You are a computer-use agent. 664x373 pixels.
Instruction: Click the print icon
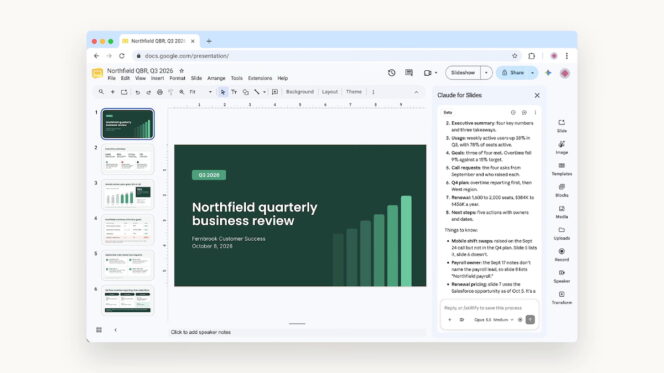point(160,92)
